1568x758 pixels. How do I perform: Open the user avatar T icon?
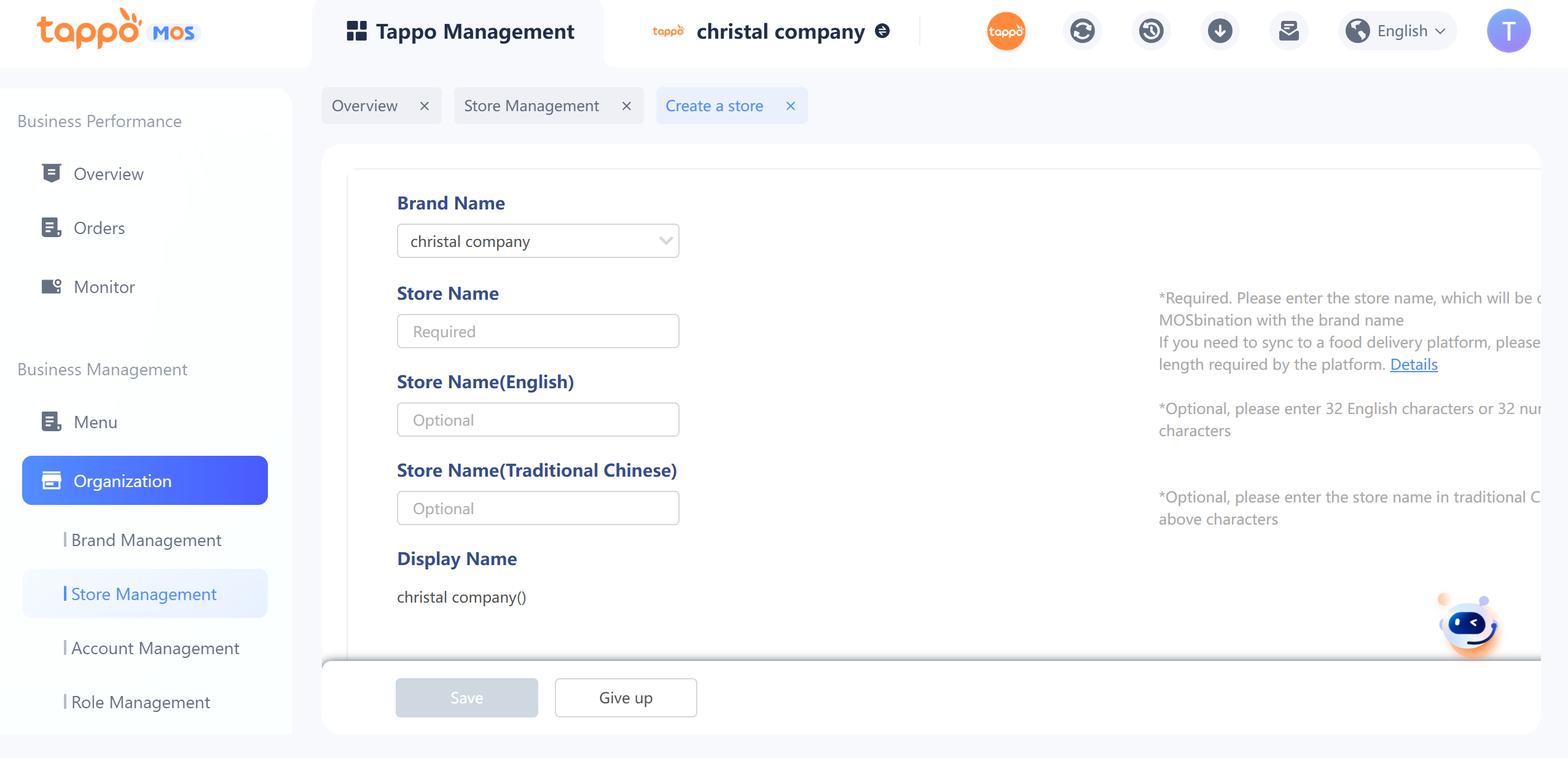pos(1508,31)
